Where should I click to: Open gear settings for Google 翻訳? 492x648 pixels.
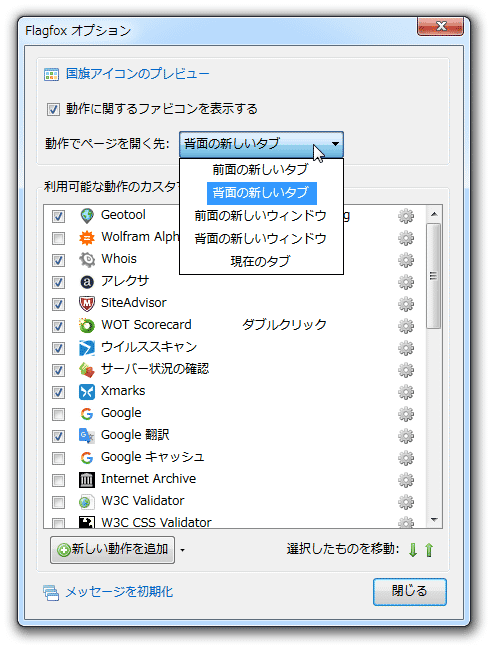point(406,436)
